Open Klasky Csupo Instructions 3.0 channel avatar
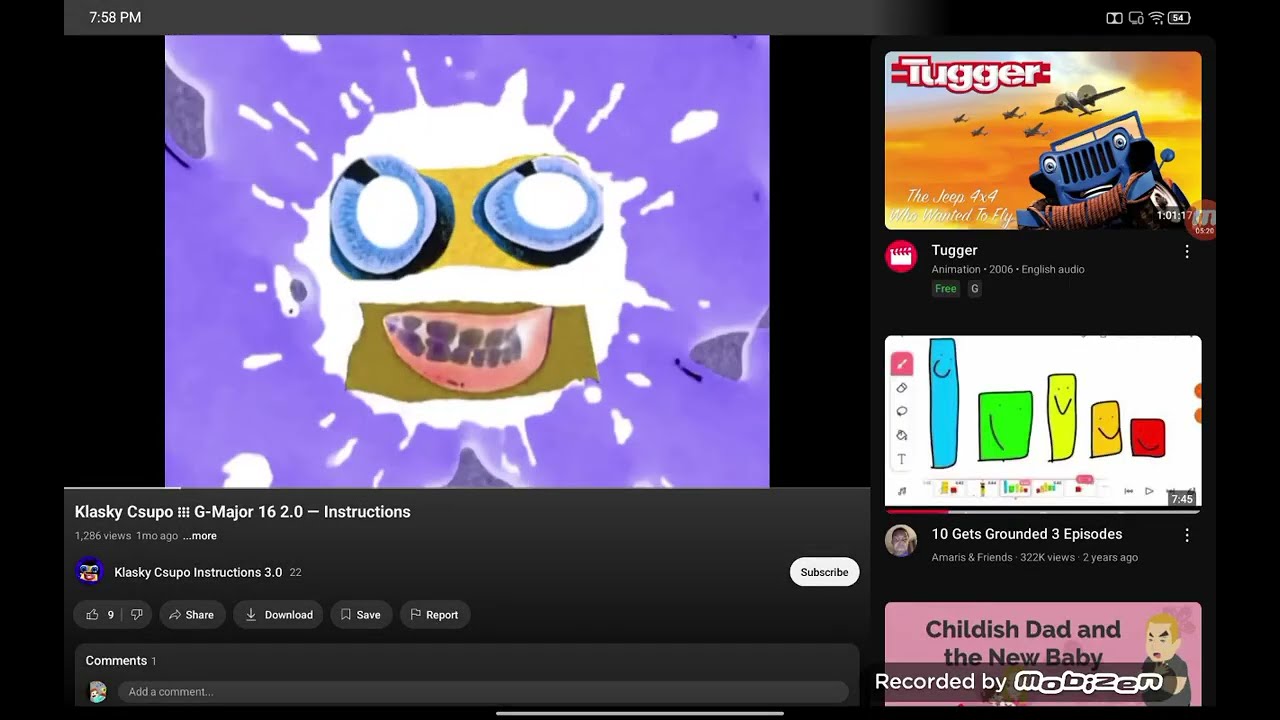The image size is (1280, 720). coord(89,572)
